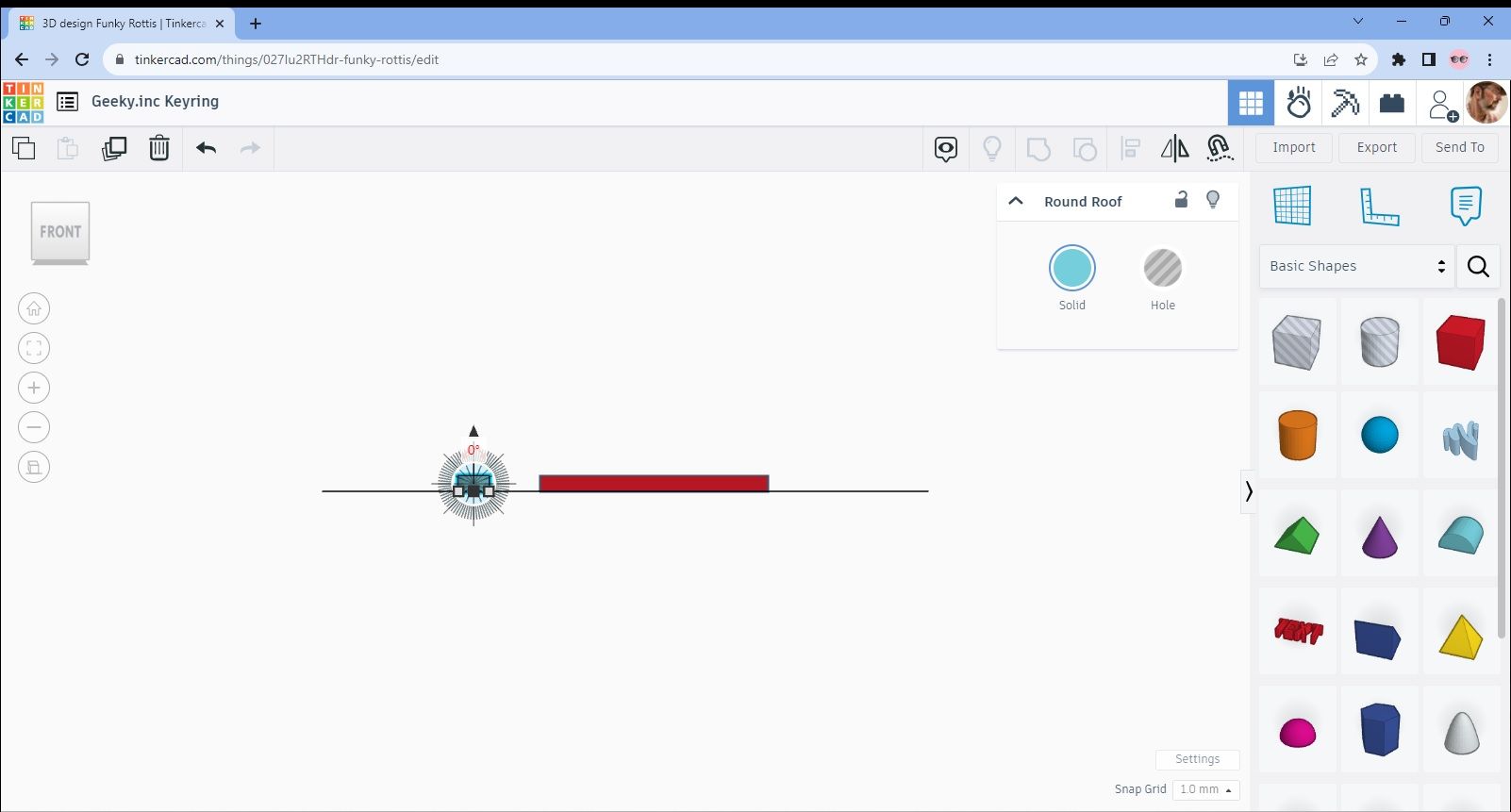The width and height of the screenshot is (1511, 812).
Task: Open the View notes eye icon
Action: point(946,149)
